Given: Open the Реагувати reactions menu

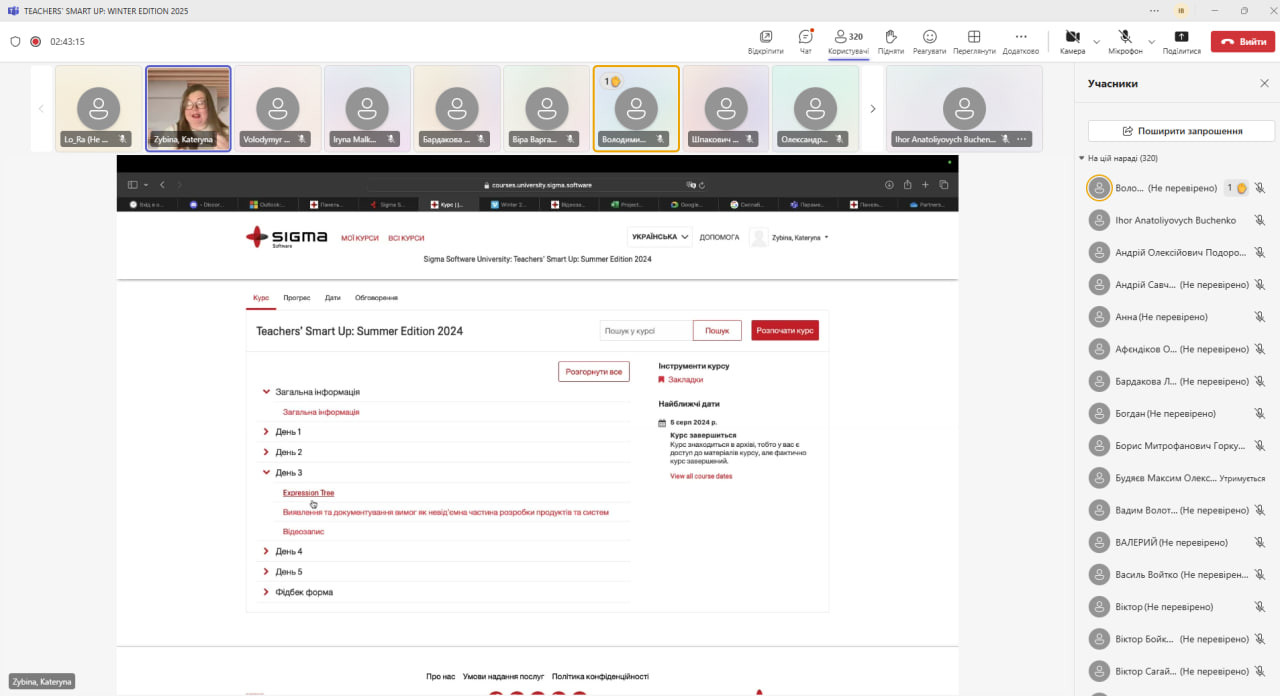Looking at the screenshot, I should click(x=929, y=41).
